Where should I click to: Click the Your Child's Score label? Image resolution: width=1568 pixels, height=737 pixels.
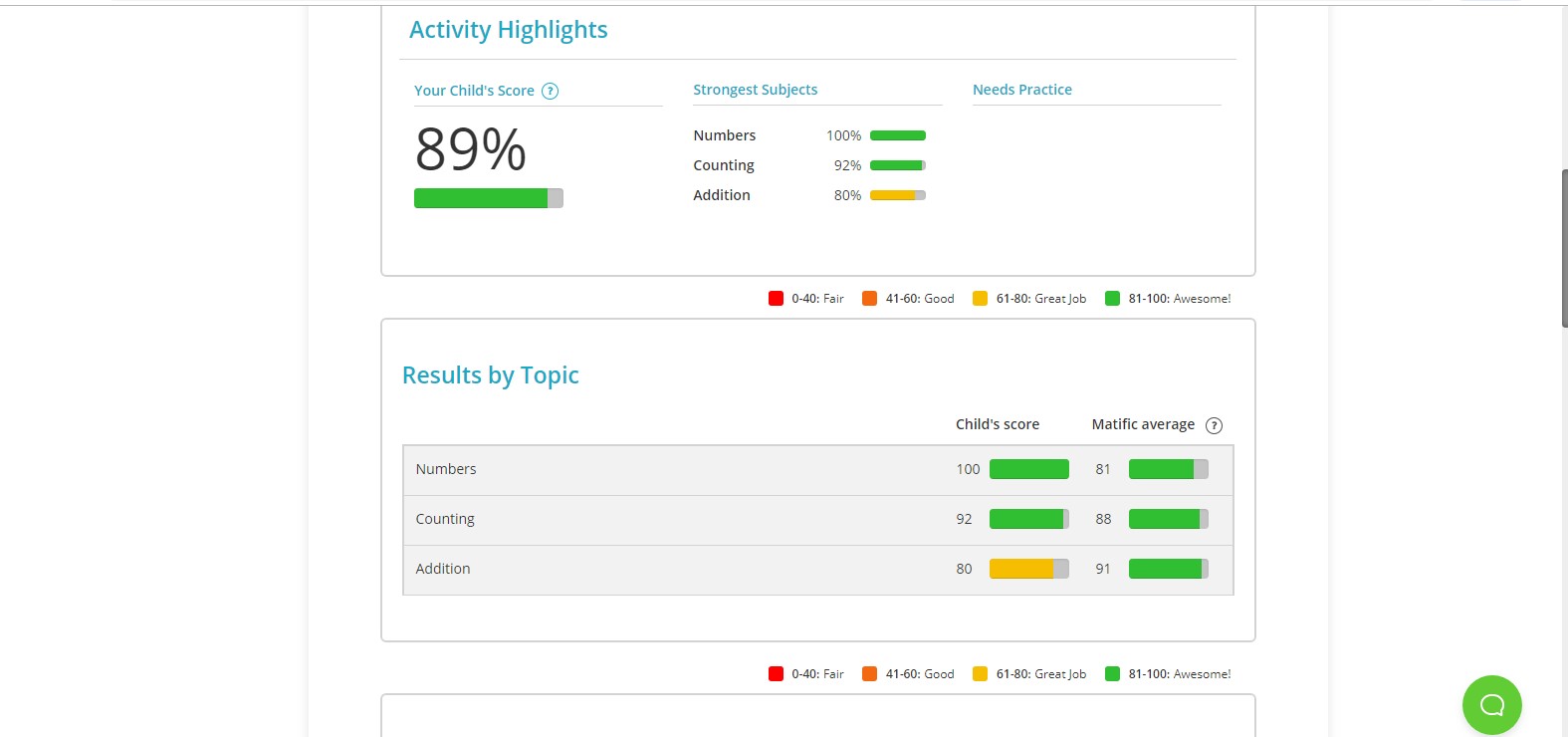(474, 91)
